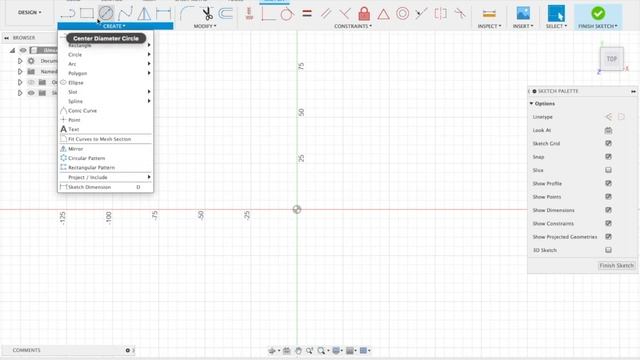The image size is (640, 360).
Task: Open the DESIGN workspace dropdown
Action: click(x=29, y=12)
